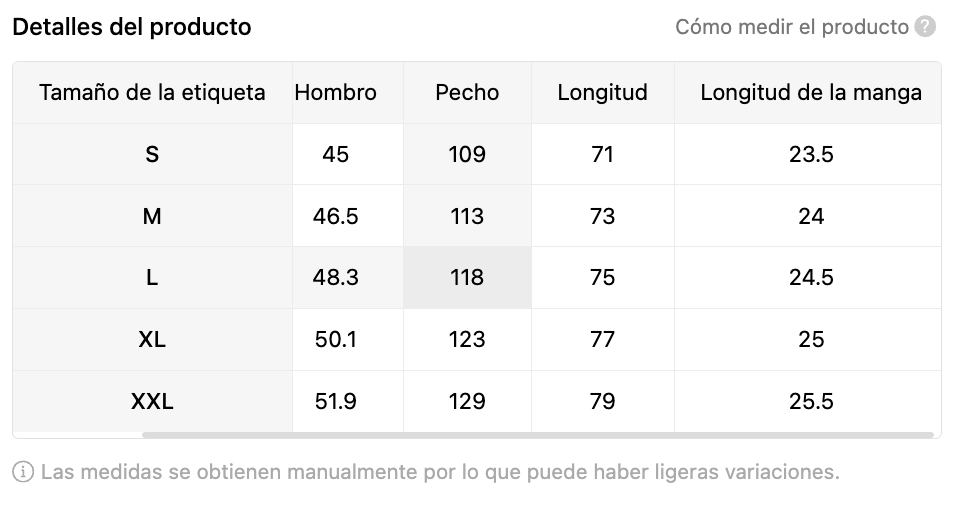Click the Longitud column header
This screenshot has height=510, width=974.
603,93
